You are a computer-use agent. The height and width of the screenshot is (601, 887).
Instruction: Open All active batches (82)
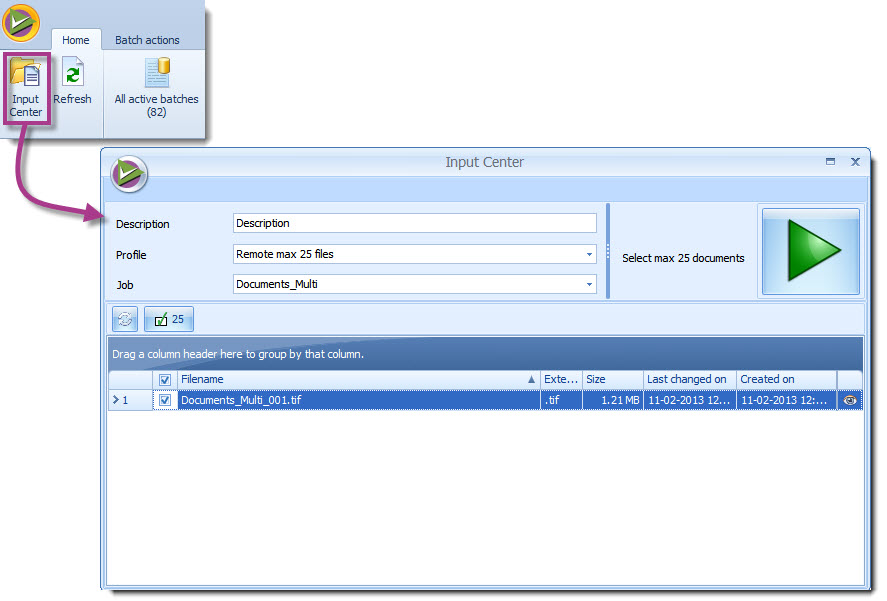coord(157,88)
